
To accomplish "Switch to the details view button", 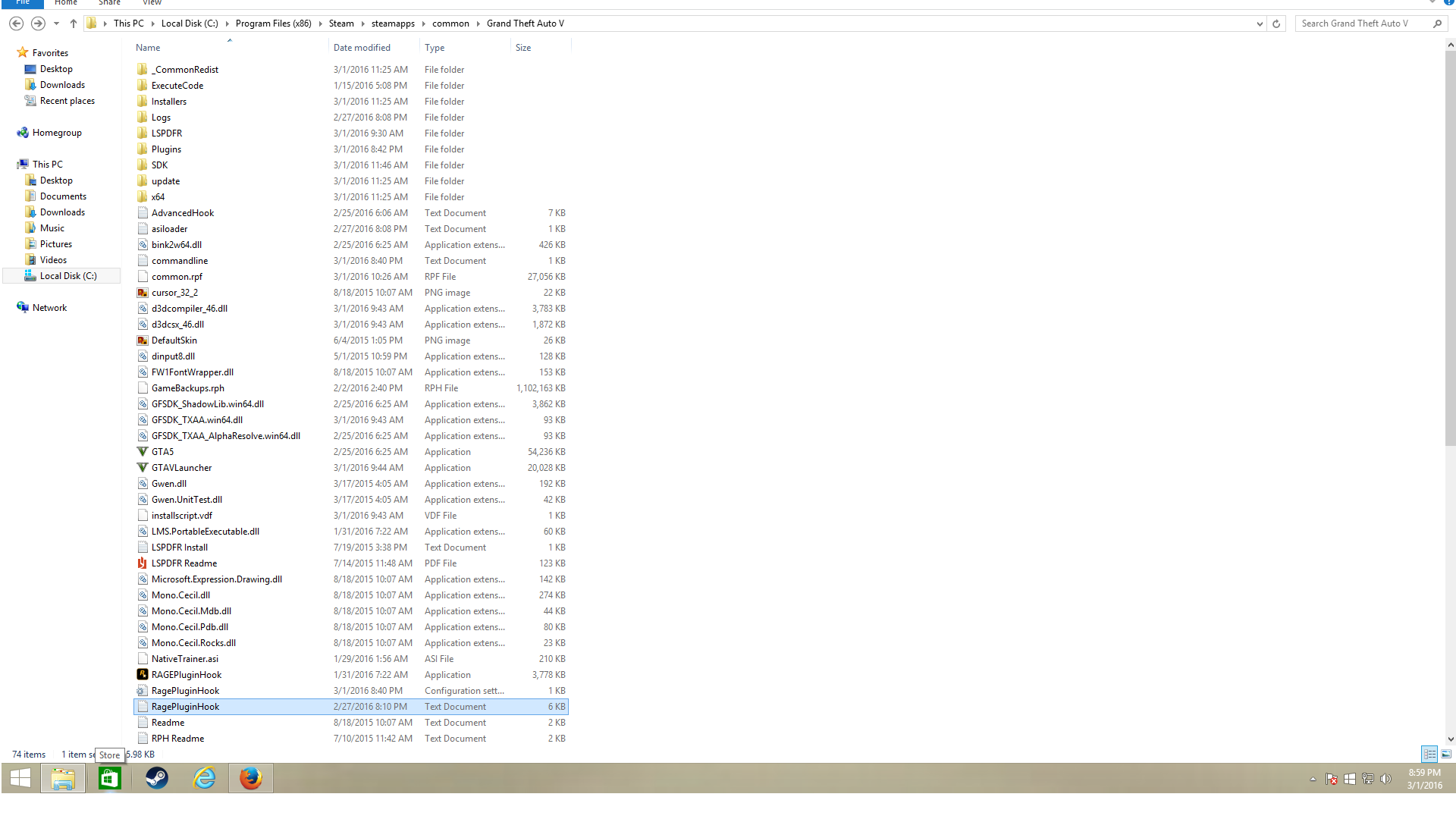I will coord(1429,754).
